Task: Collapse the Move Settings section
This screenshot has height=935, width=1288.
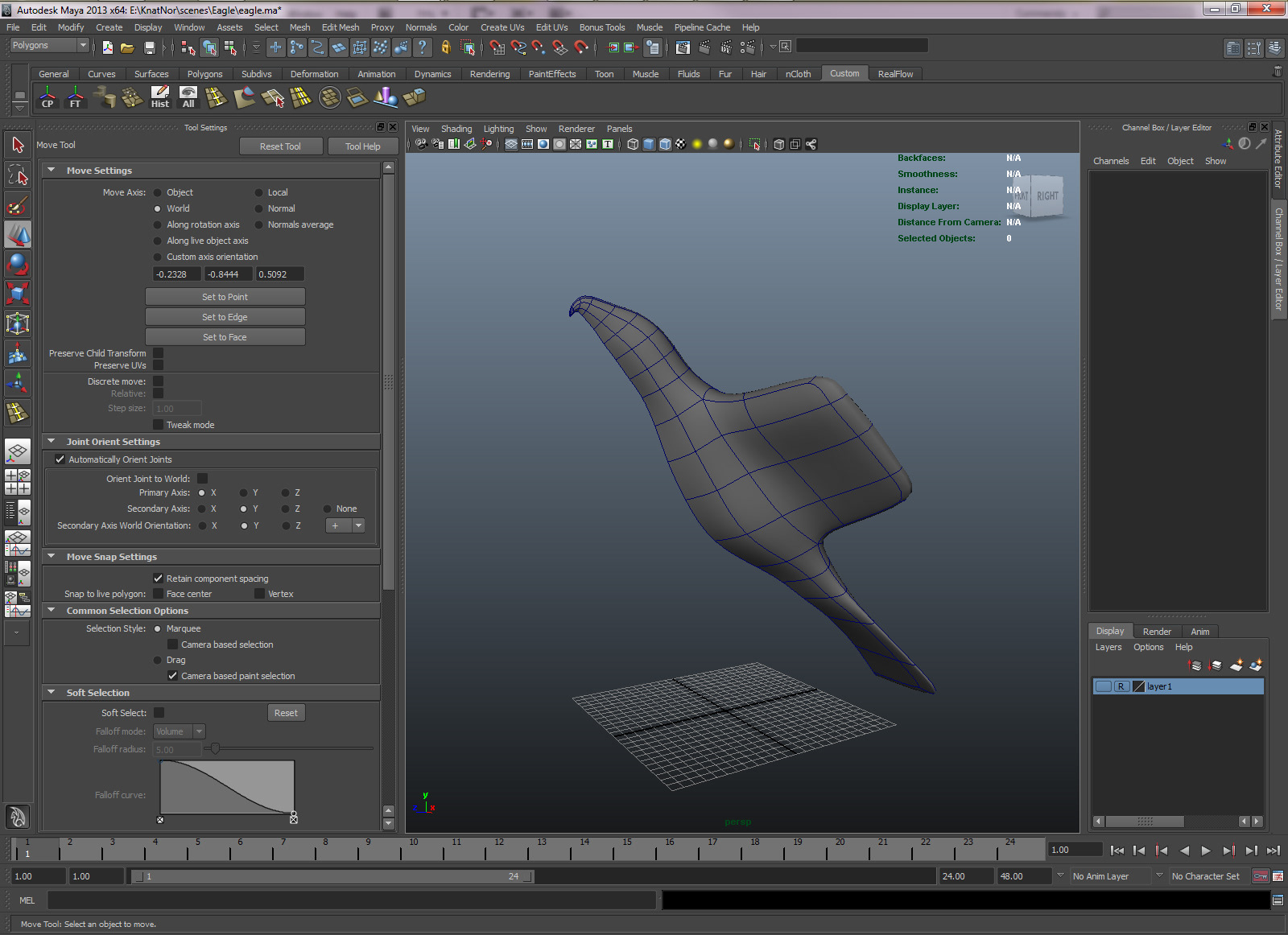Action: [52, 171]
